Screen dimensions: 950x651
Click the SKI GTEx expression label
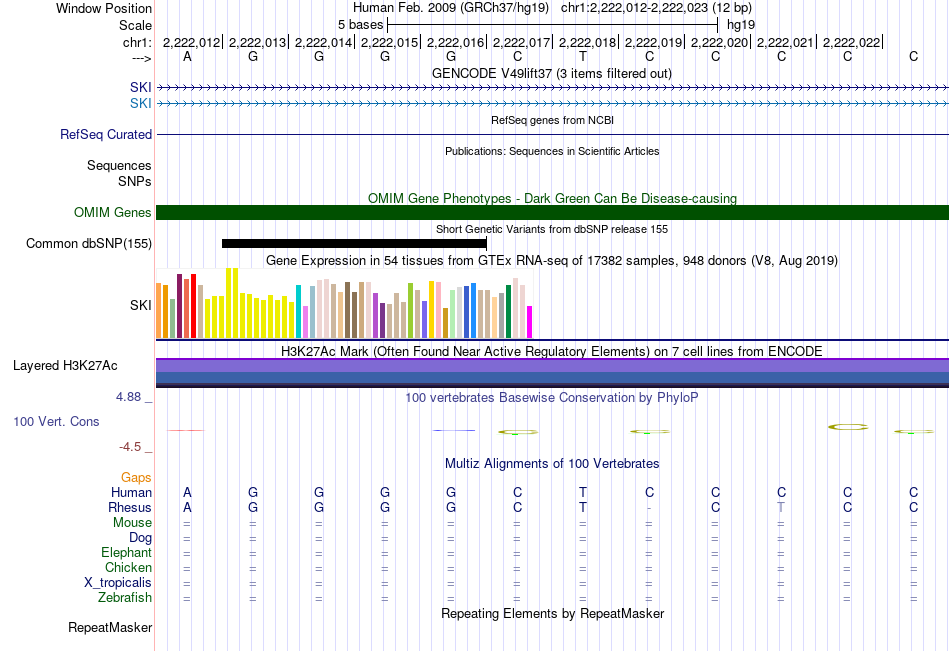point(141,305)
